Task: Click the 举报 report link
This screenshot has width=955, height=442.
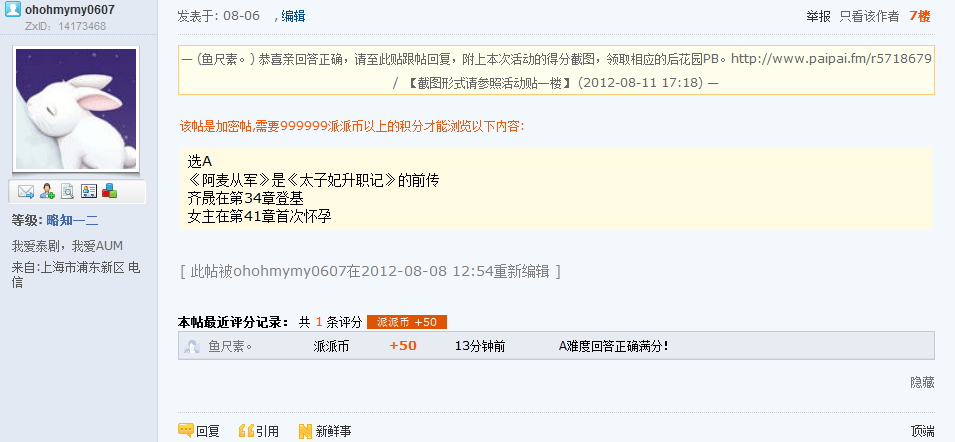Action: [x=819, y=16]
